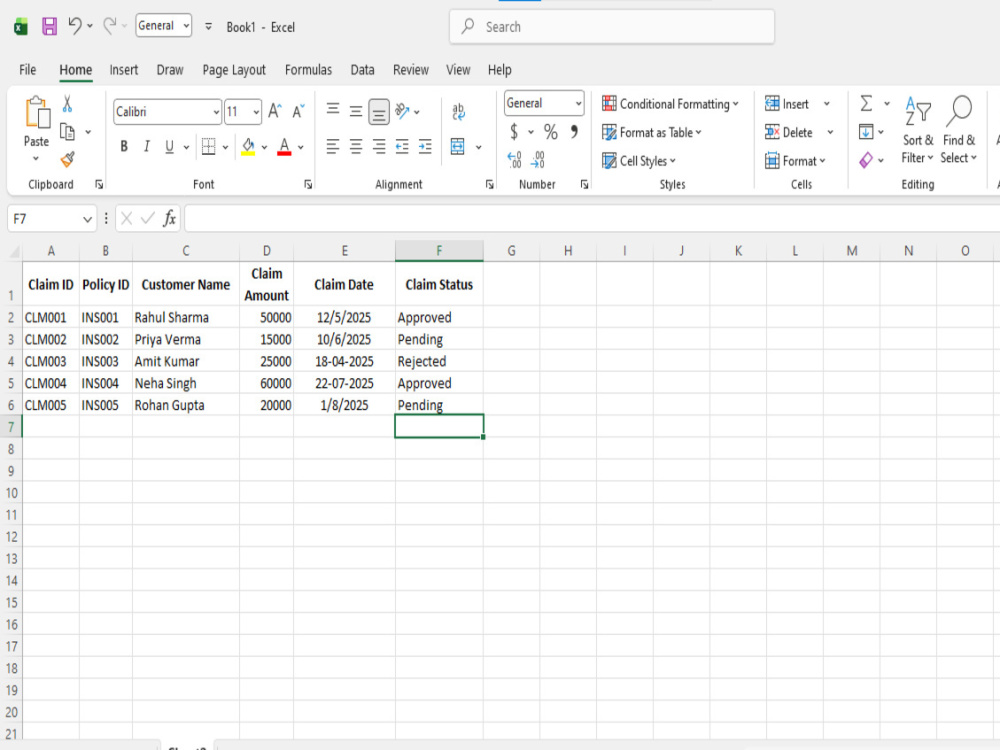Click the Clear eraser icon
The height and width of the screenshot is (750, 1000).
click(x=866, y=160)
